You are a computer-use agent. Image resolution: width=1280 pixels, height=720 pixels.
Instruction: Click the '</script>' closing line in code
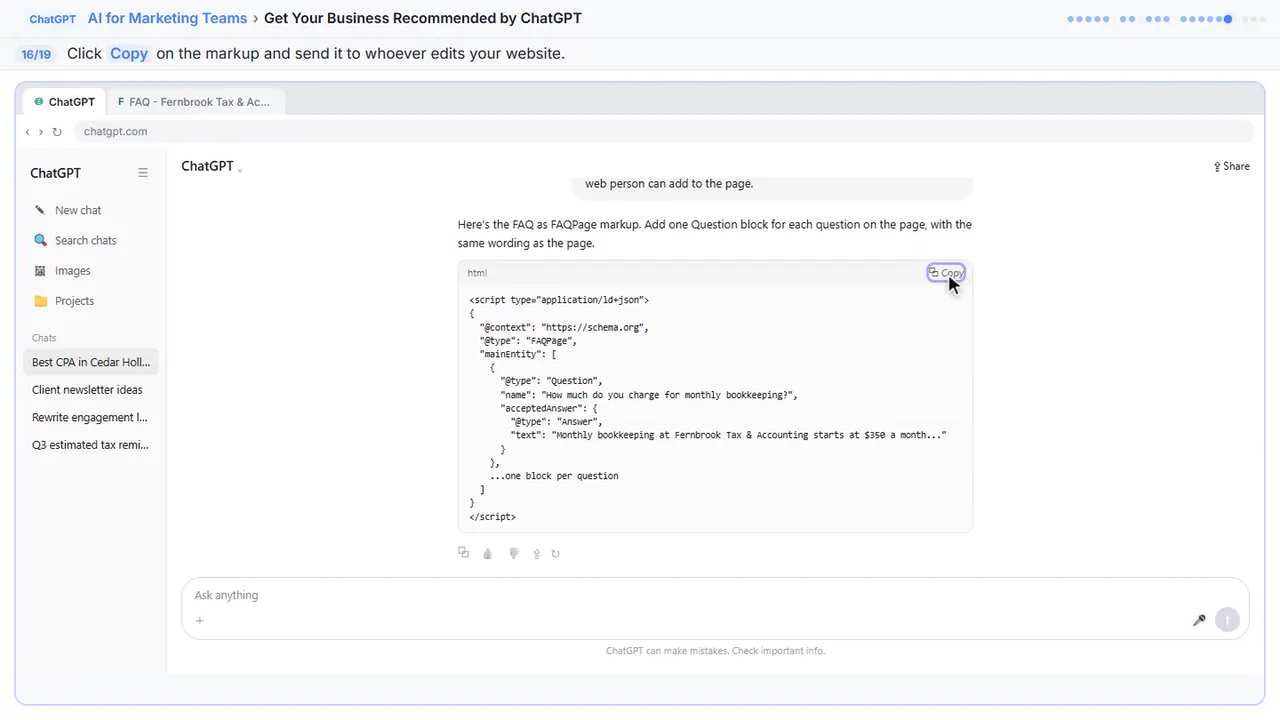click(x=492, y=517)
